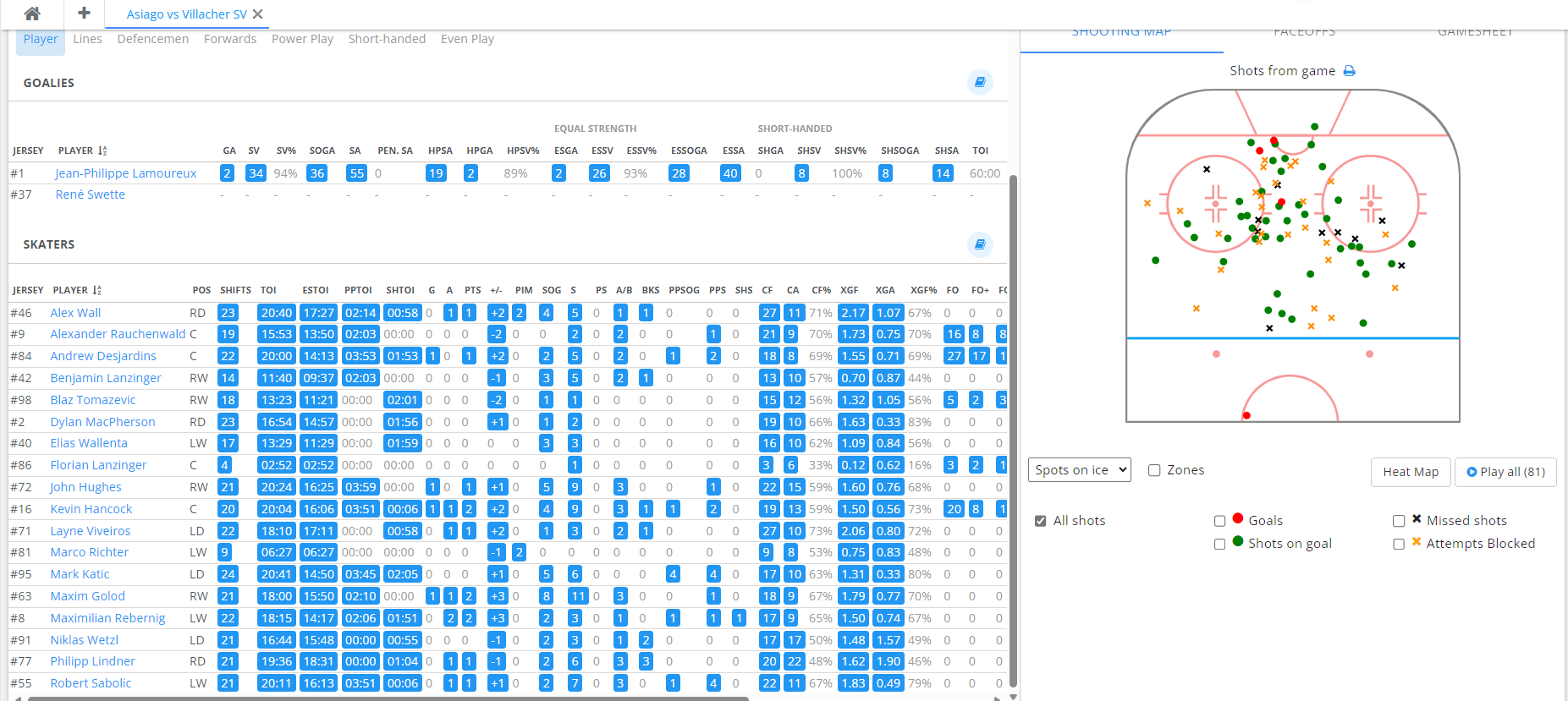Click the Skaters section book icon

[x=980, y=244]
